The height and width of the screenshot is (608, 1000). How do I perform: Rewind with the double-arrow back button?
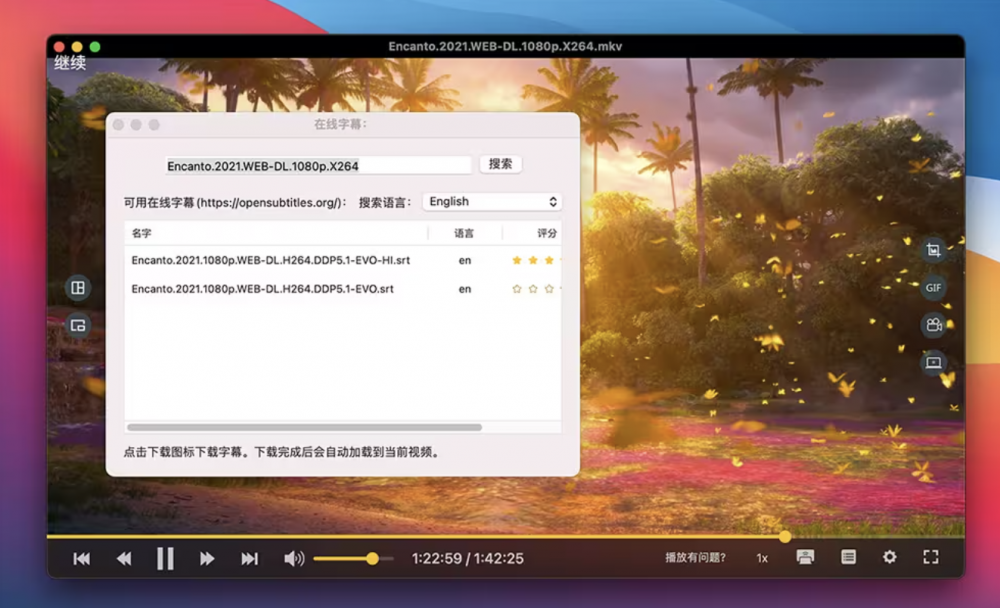(x=124, y=559)
